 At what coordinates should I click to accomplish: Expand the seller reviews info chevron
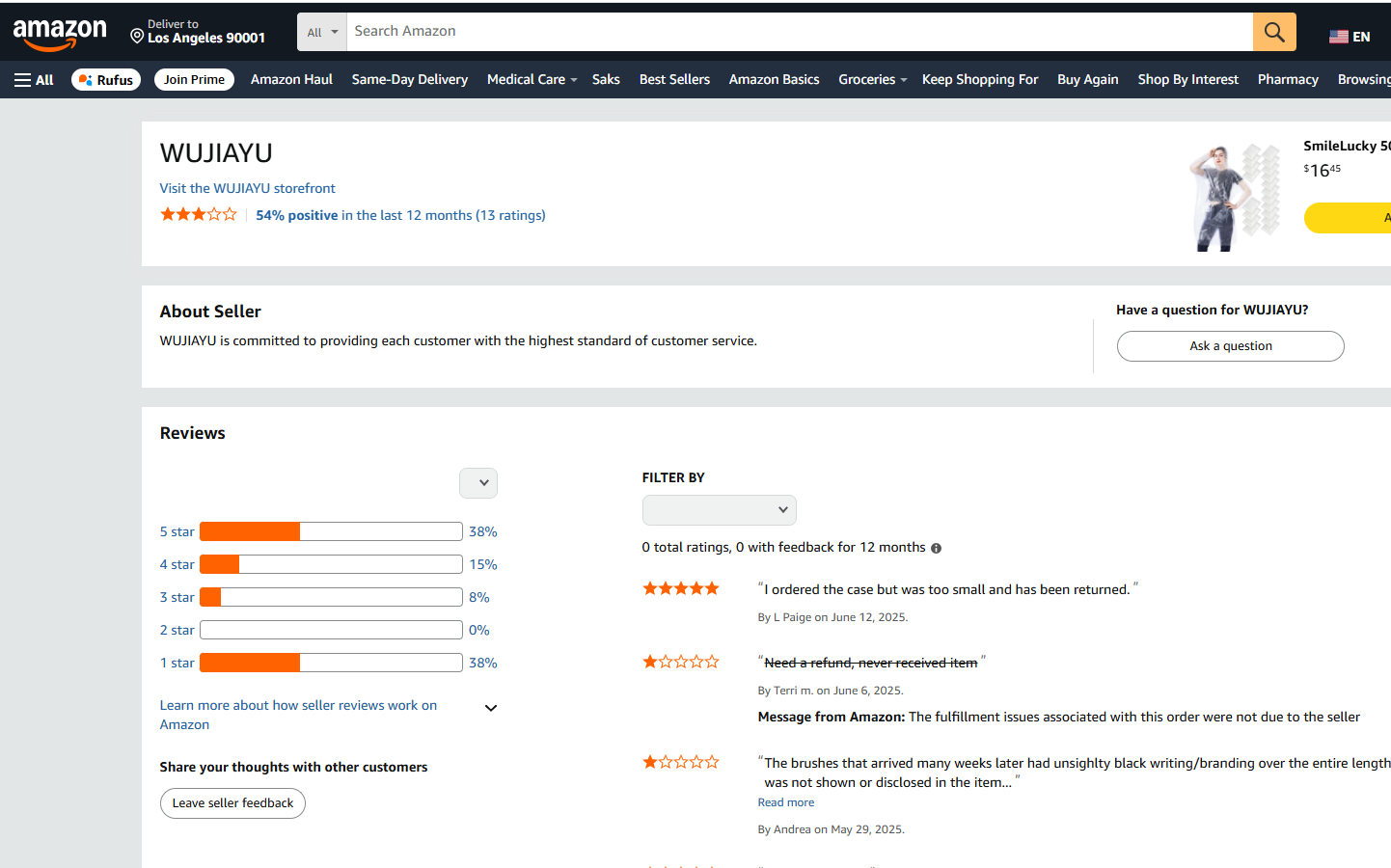pyautogui.click(x=491, y=708)
